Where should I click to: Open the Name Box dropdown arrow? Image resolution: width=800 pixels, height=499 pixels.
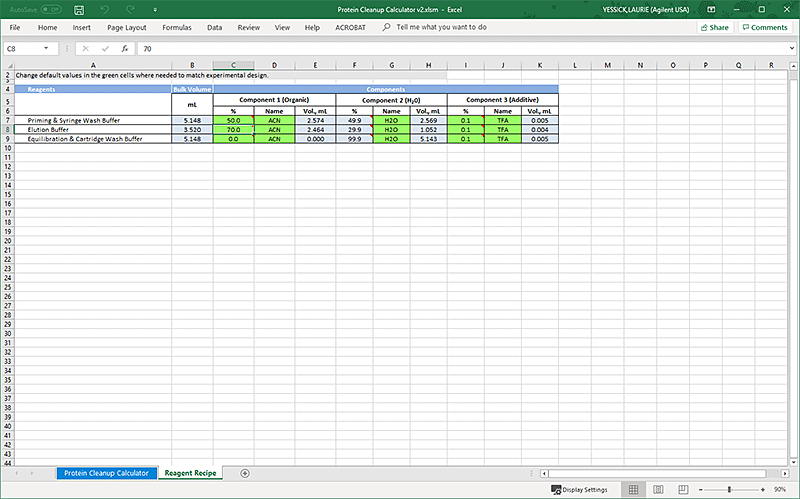click(47, 48)
